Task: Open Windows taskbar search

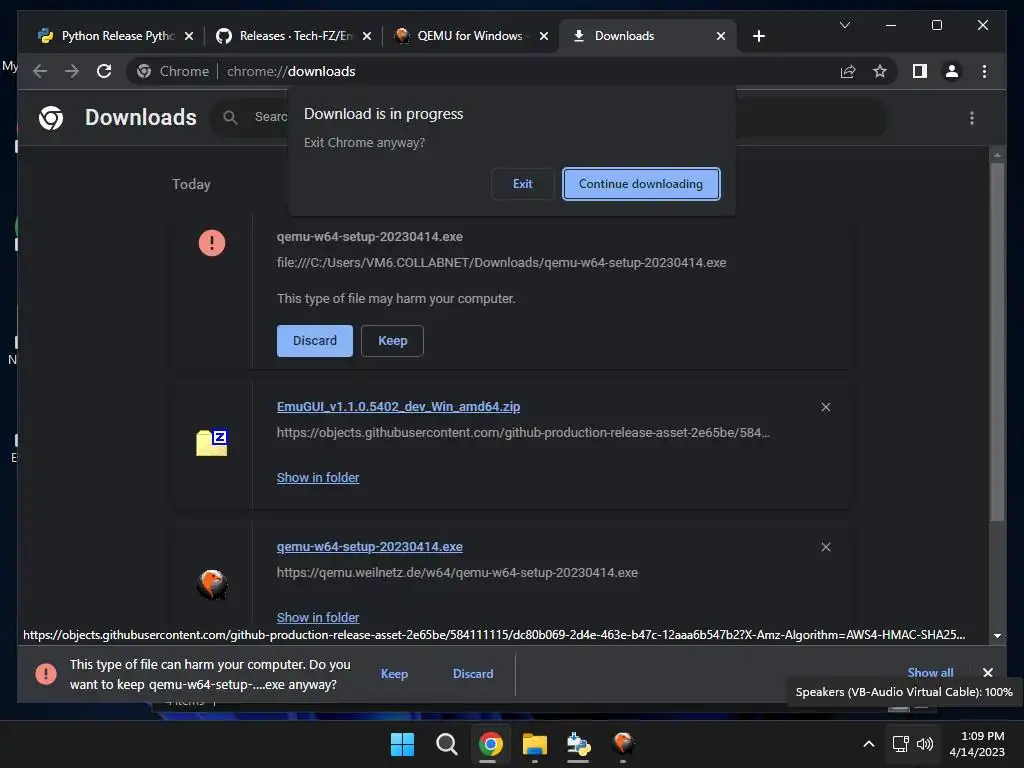Action: (x=447, y=744)
